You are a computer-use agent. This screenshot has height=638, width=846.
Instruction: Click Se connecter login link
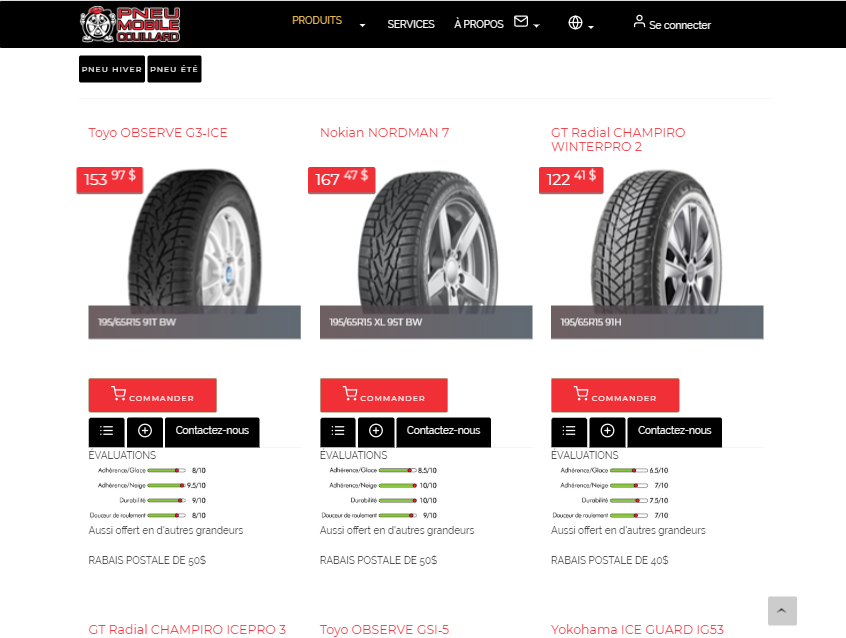point(672,24)
